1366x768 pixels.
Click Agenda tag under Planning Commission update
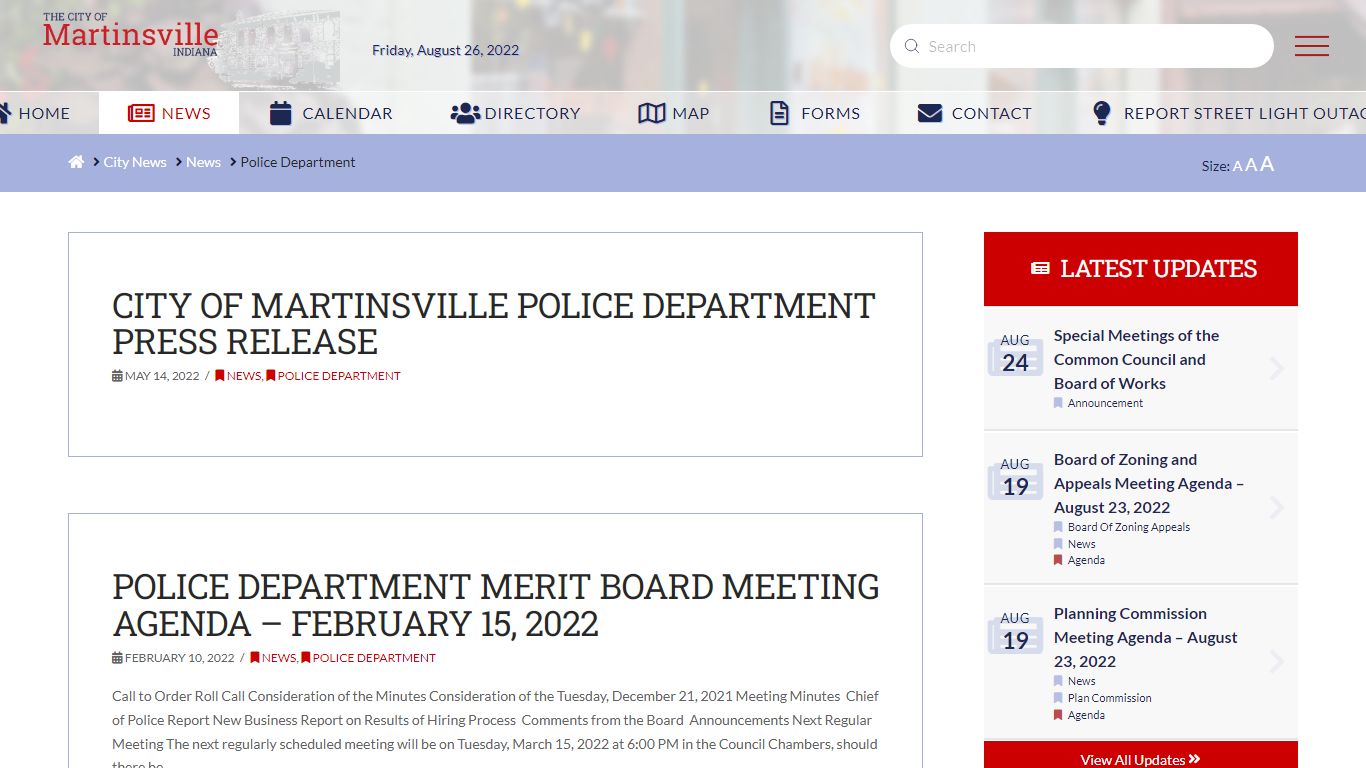[1086, 715]
